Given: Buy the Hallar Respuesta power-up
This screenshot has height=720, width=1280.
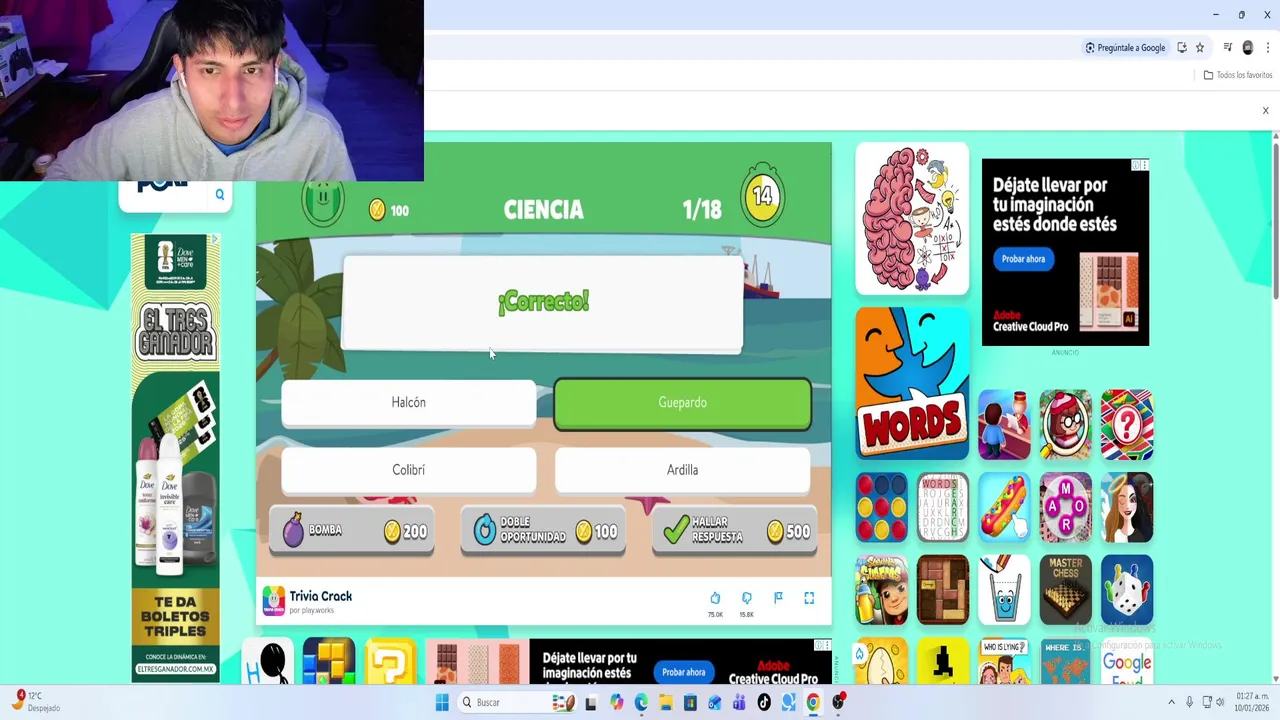Looking at the screenshot, I should (735, 531).
